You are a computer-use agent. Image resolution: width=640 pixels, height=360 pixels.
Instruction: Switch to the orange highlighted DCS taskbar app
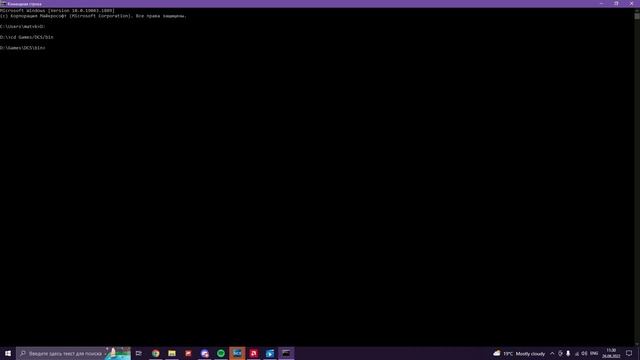pos(237,353)
